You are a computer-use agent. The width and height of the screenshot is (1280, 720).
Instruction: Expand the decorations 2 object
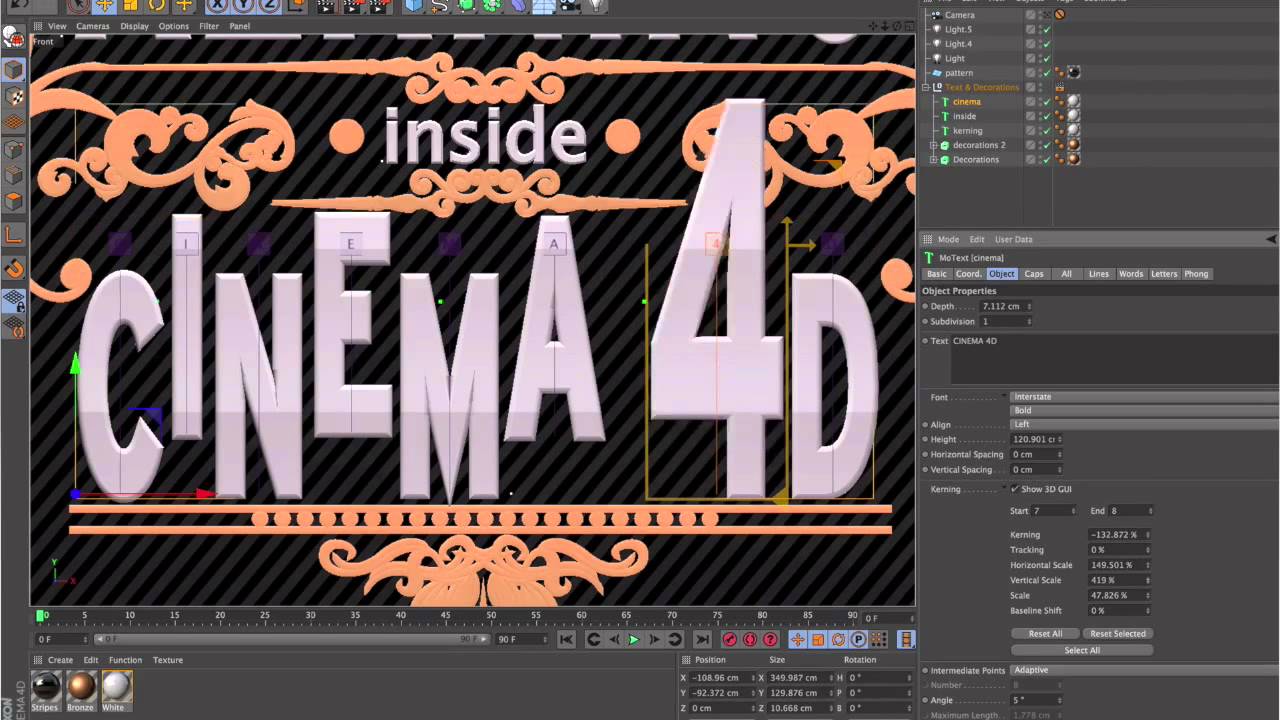pyautogui.click(x=934, y=145)
